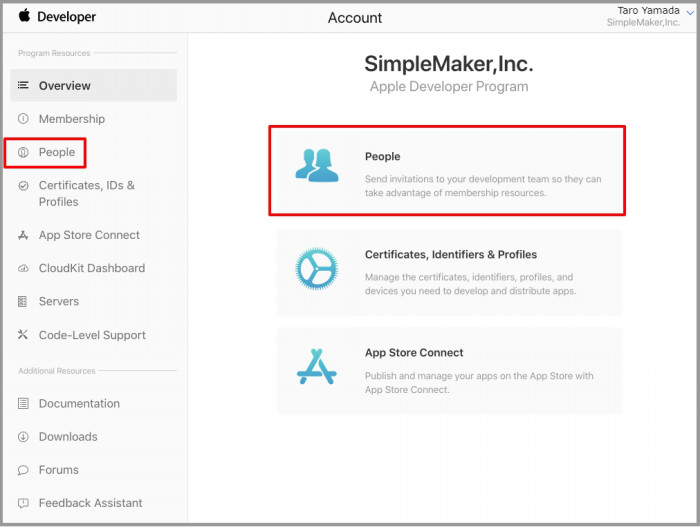Open the App Store Connect sidebar label
Screen dimensions: 700x527
point(89,235)
